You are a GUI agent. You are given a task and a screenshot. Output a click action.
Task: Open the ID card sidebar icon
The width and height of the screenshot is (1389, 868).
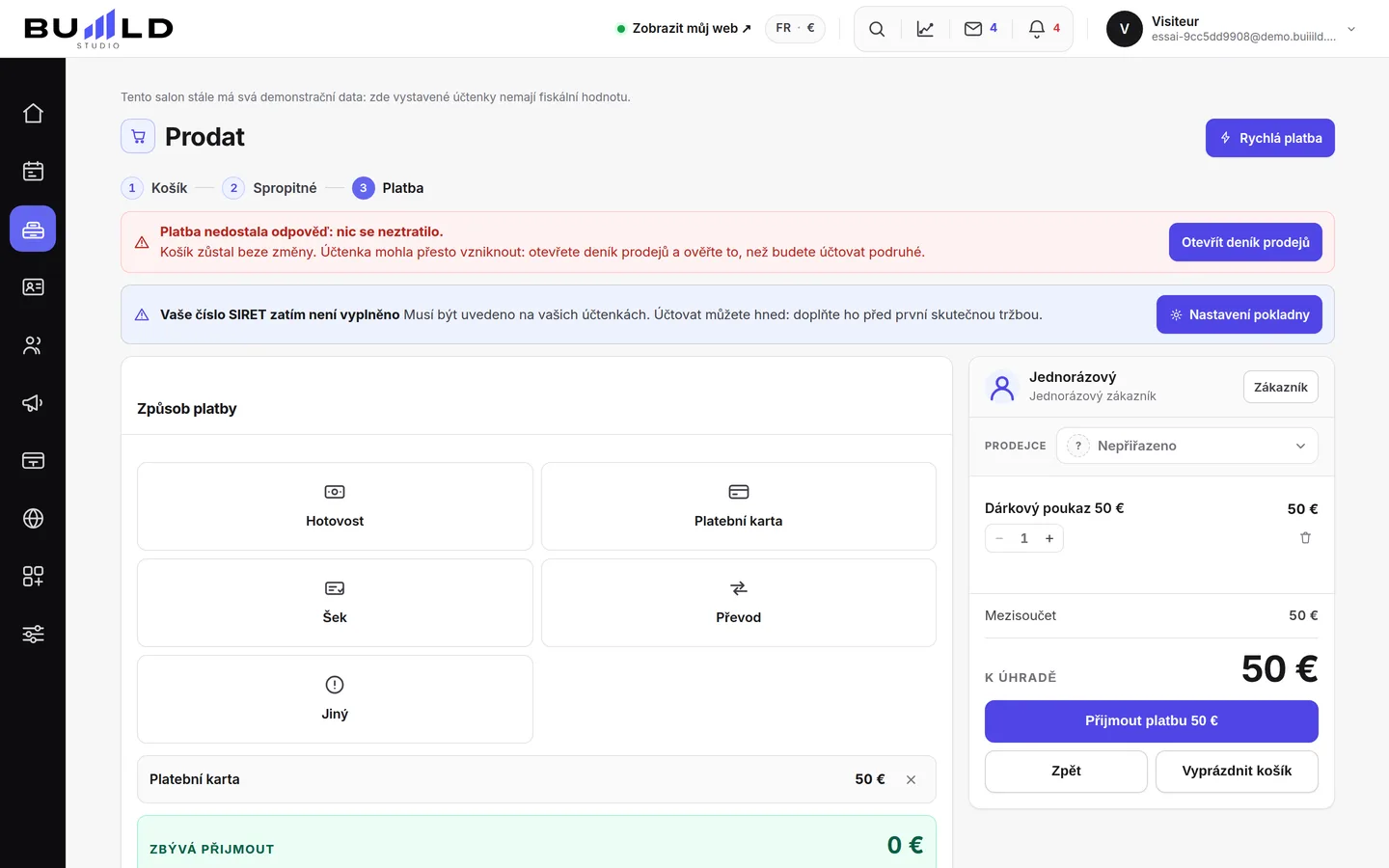coord(33,287)
